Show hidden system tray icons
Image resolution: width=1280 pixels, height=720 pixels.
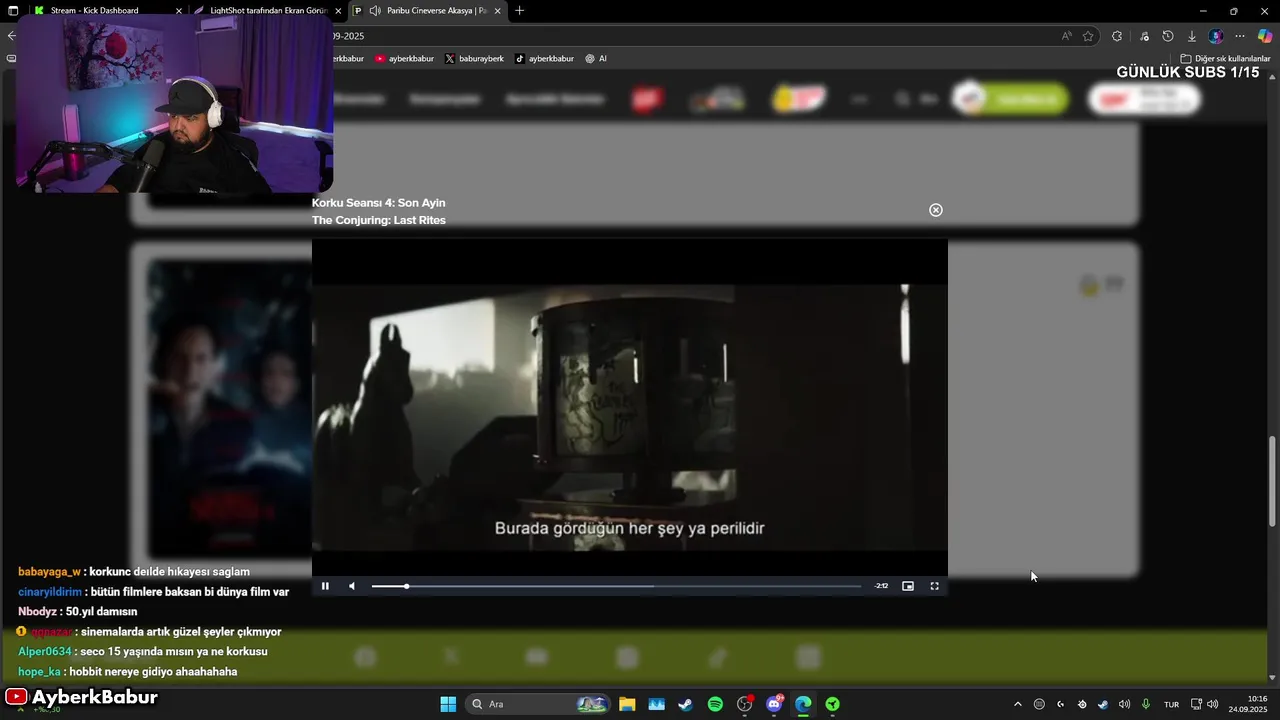(1018, 704)
